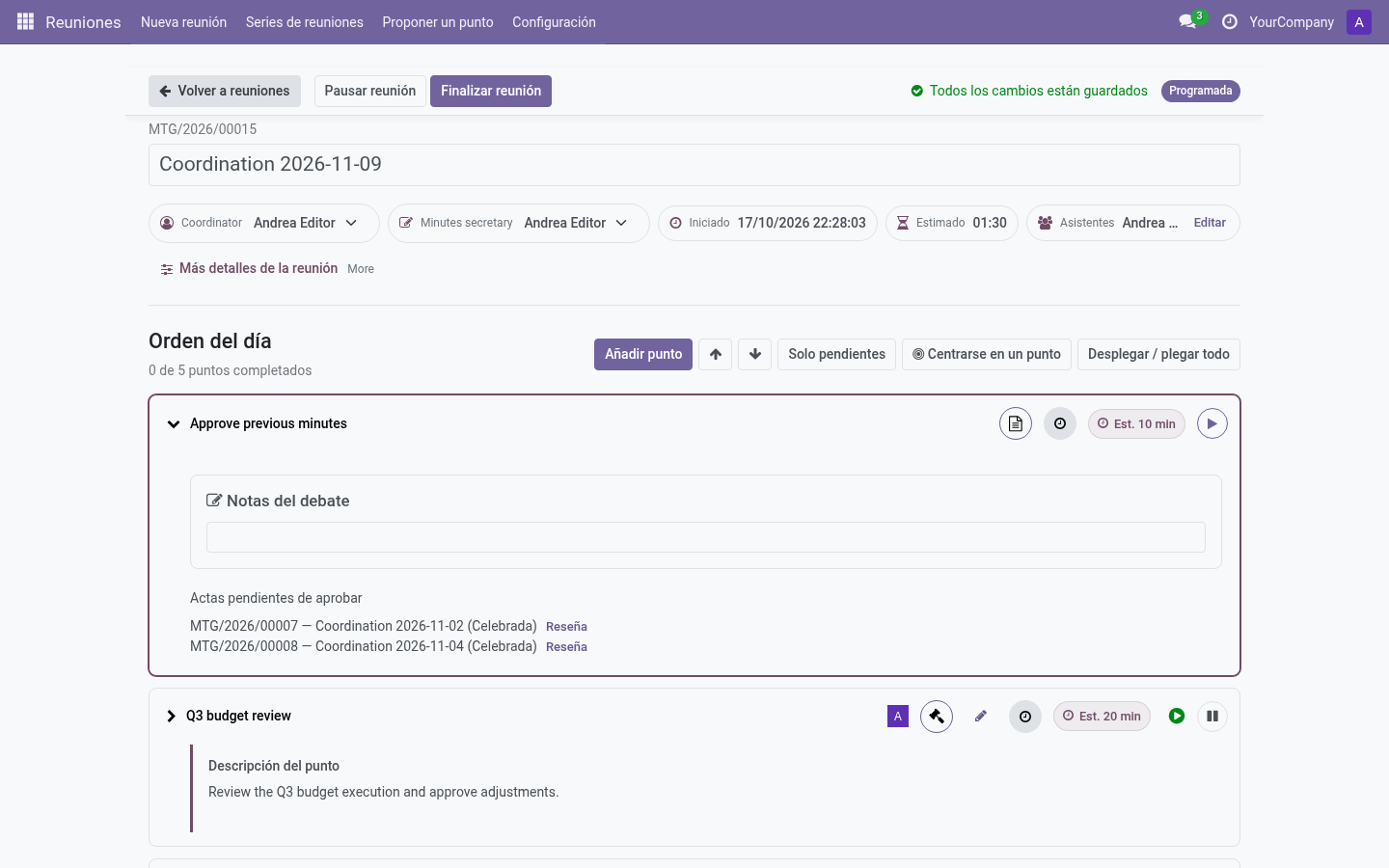The height and width of the screenshot is (868, 1389).
Task: Toggle Desplegar / plegar todo
Action: point(1158,354)
